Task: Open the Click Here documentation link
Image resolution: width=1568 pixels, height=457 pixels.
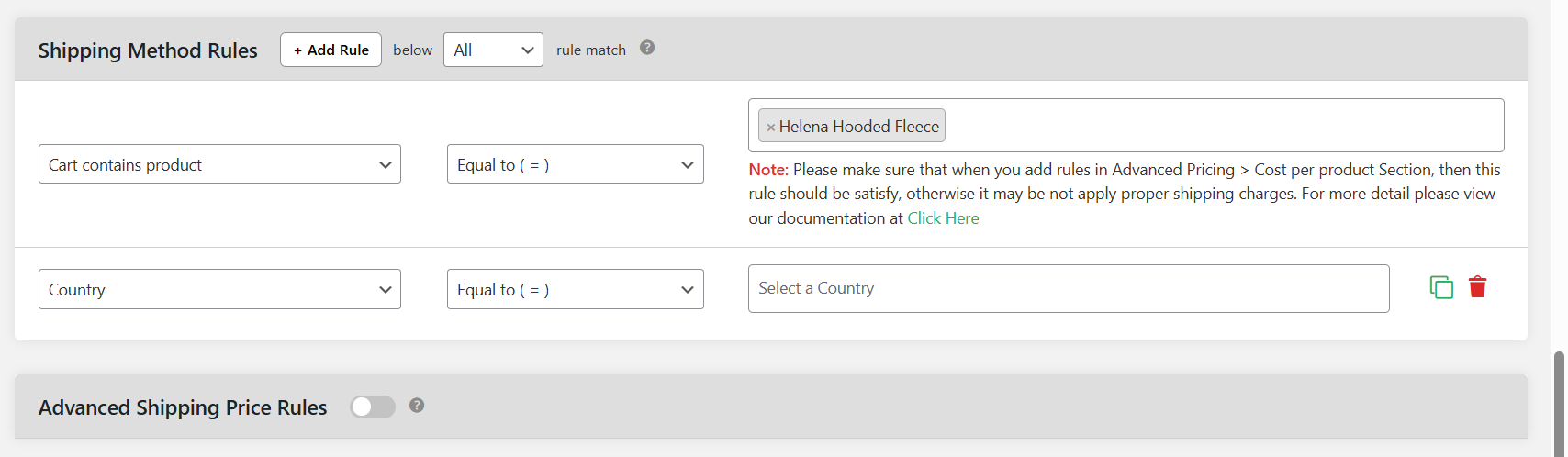Action: point(943,218)
